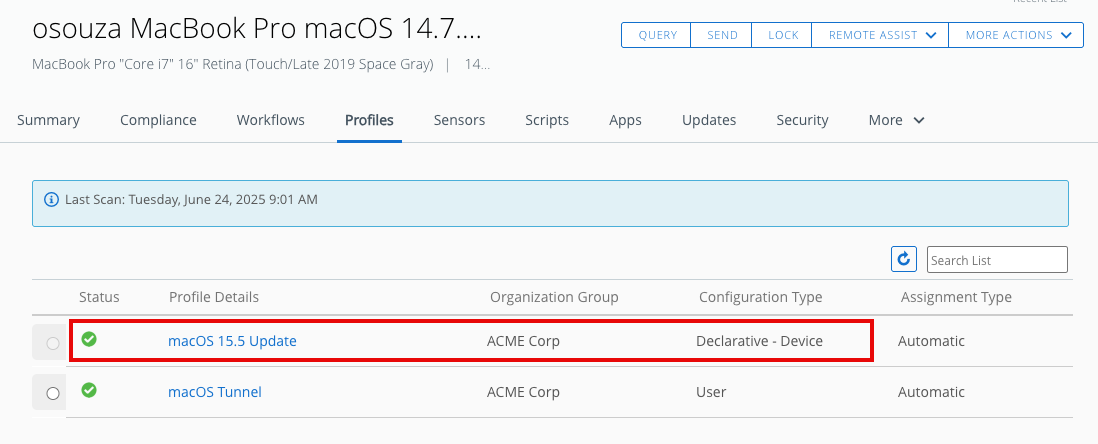Switch to the Summary tab
The width and height of the screenshot is (1098, 444).
[x=48, y=120]
